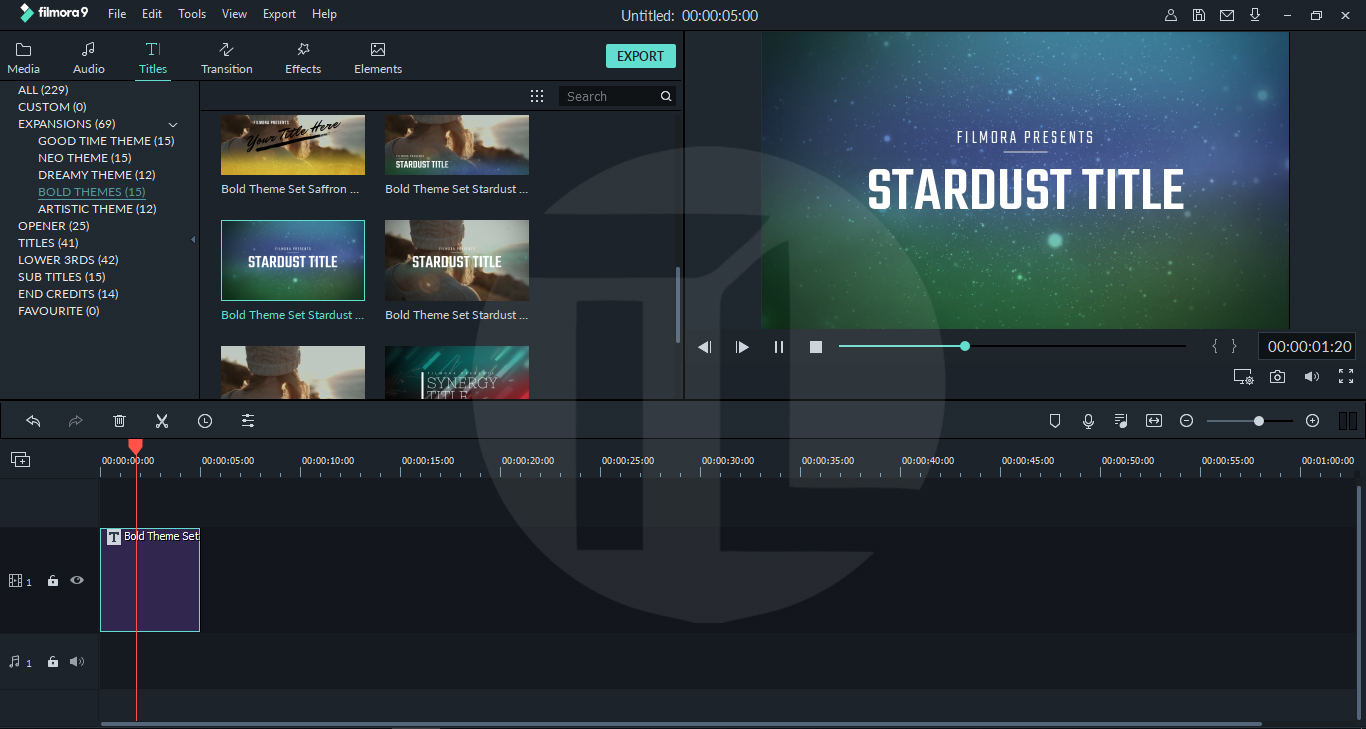This screenshot has width=1366, height=729.
Task: Click the Zoom to fit timeline icon
Action: click(x=1153, y=420)
